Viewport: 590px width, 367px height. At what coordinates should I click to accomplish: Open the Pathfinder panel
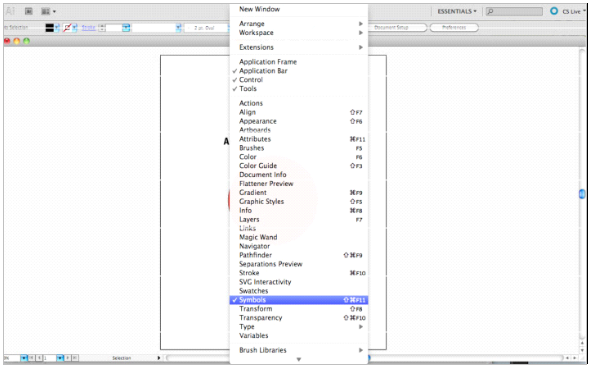[x=299, y=255]
